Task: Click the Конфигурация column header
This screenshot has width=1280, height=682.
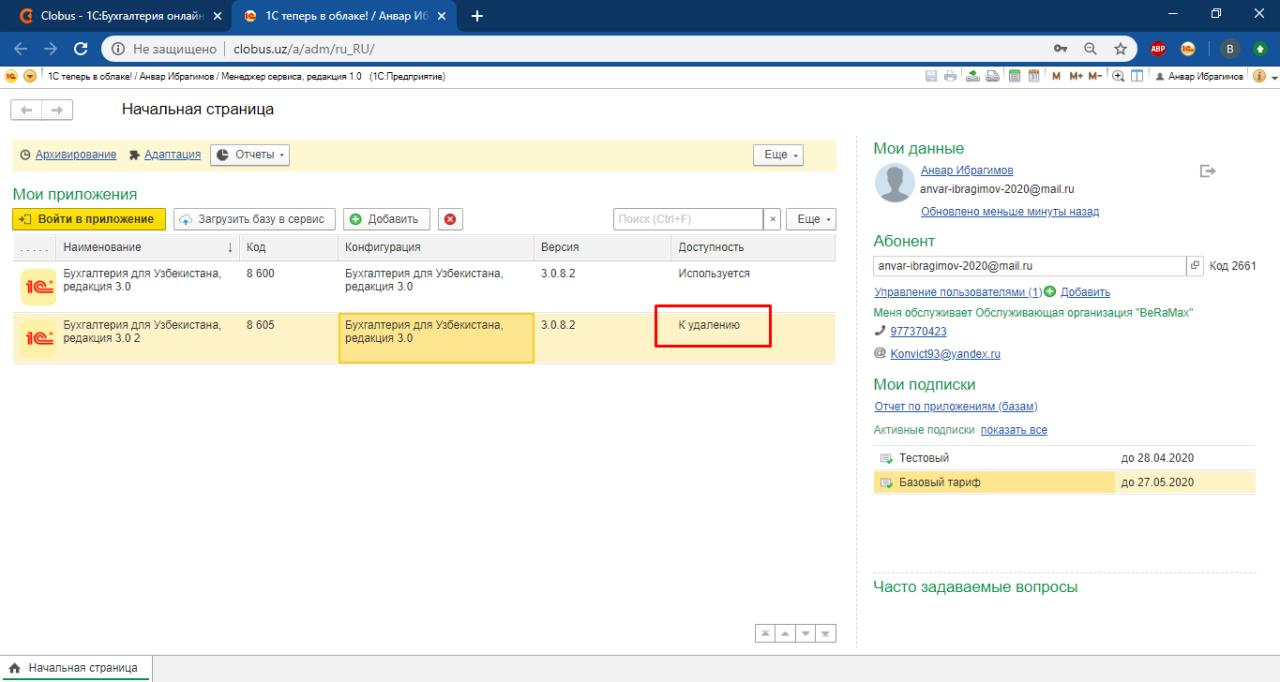Action: click(436, 248)
